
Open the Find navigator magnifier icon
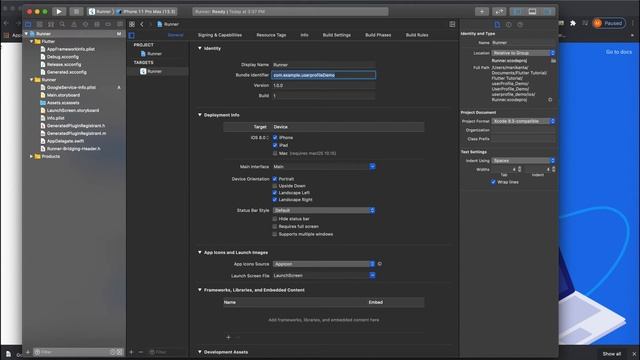62,24
